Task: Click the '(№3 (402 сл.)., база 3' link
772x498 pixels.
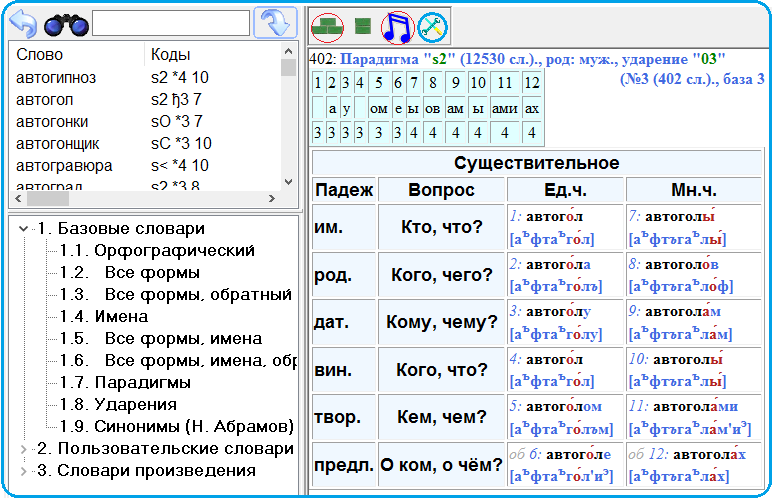Action: coord(692,79)
